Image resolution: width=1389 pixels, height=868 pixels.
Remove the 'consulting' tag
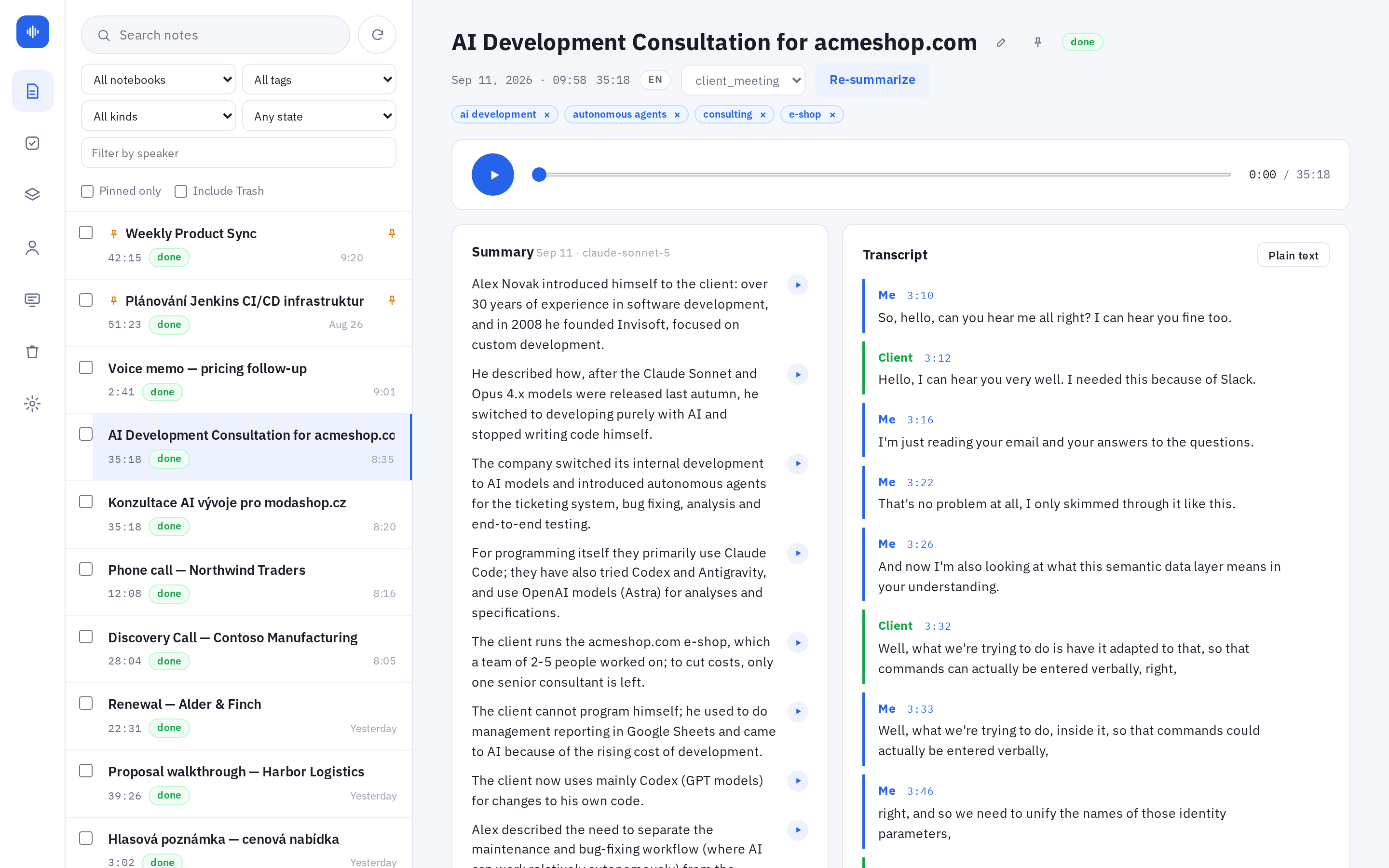click(x=763, y=115)
